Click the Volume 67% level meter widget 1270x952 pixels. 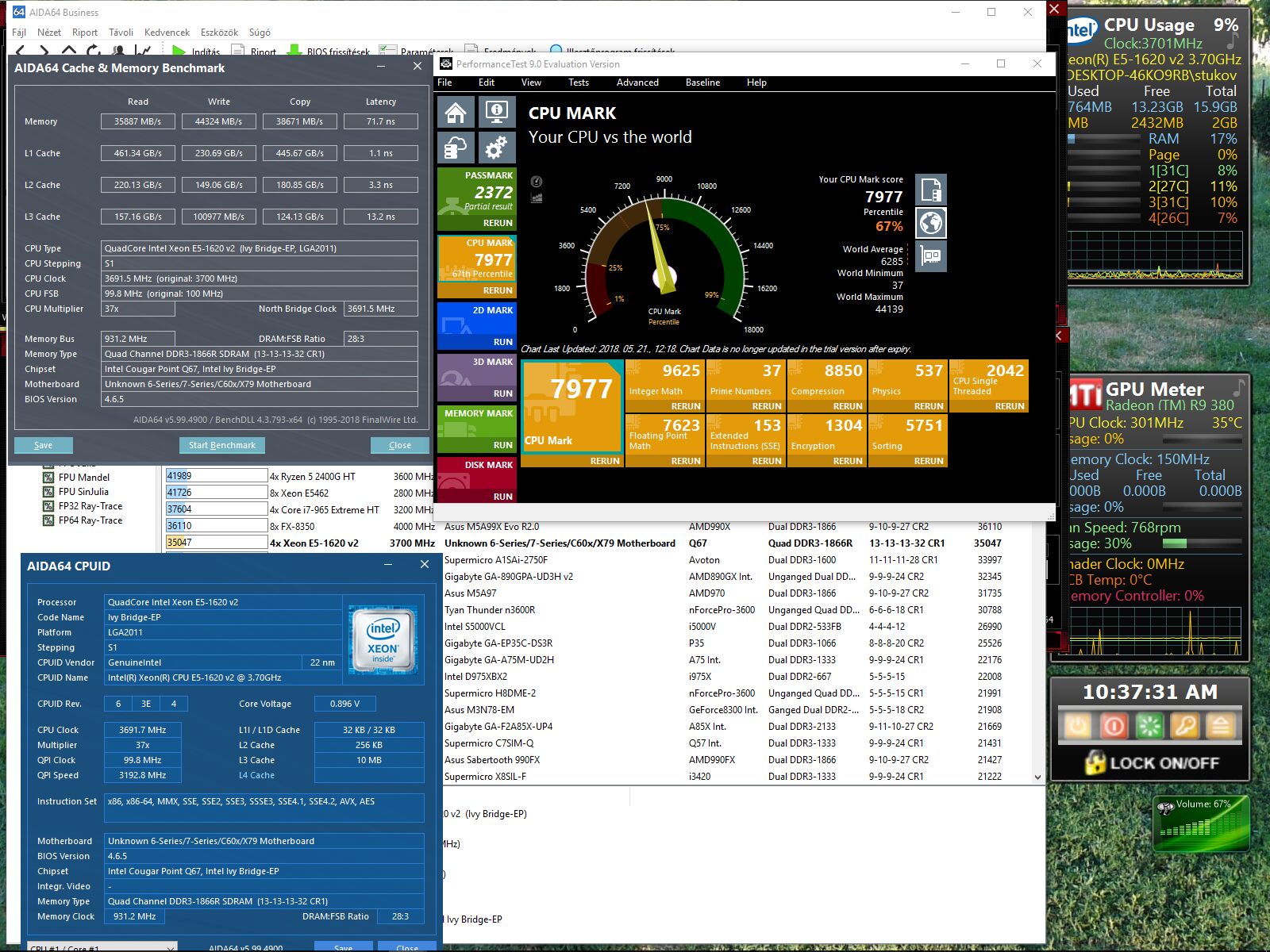pos(1201,823)
